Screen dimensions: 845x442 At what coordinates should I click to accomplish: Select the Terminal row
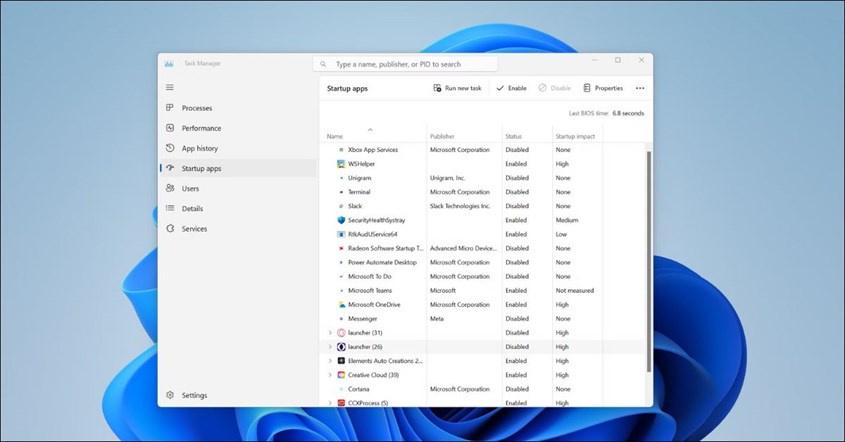coord(483,192)
